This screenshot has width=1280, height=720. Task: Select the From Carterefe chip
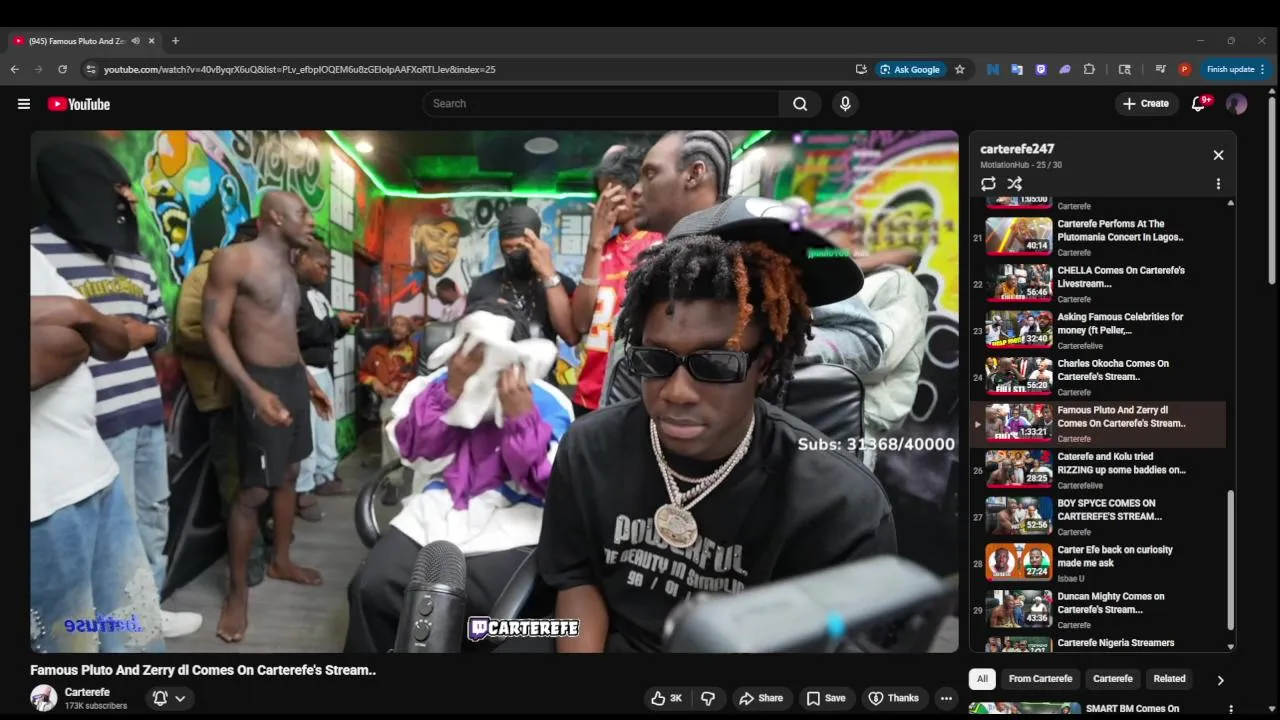1040,679
